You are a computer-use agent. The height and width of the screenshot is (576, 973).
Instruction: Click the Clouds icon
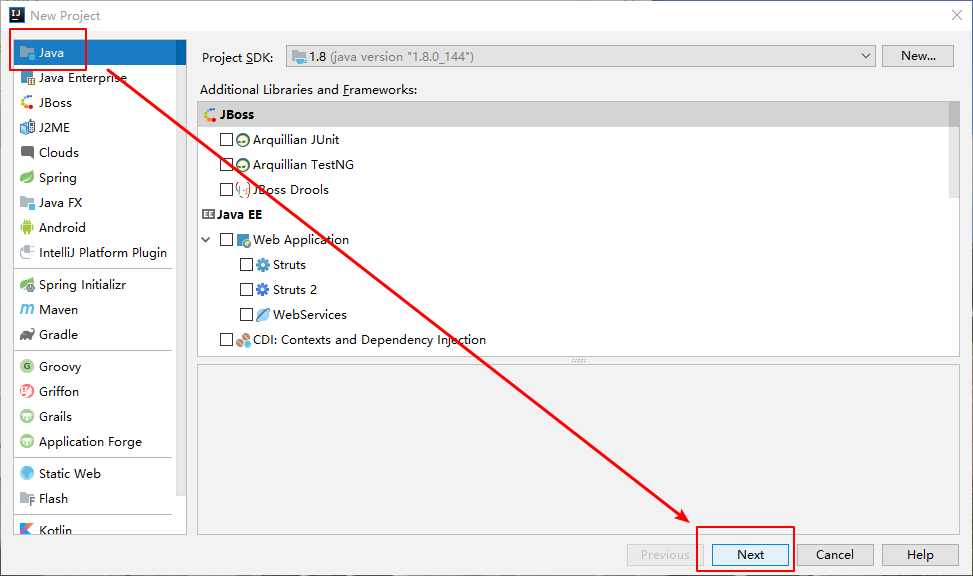(x=27, y=152)
